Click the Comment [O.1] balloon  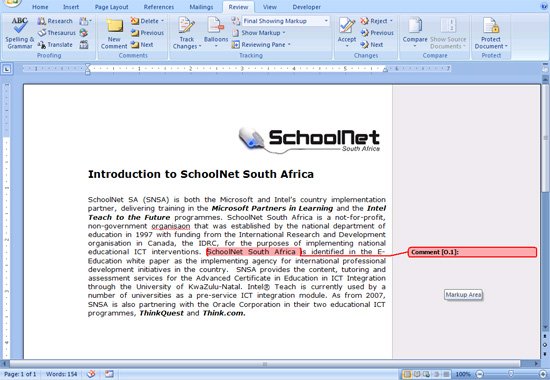click(472, 252)
